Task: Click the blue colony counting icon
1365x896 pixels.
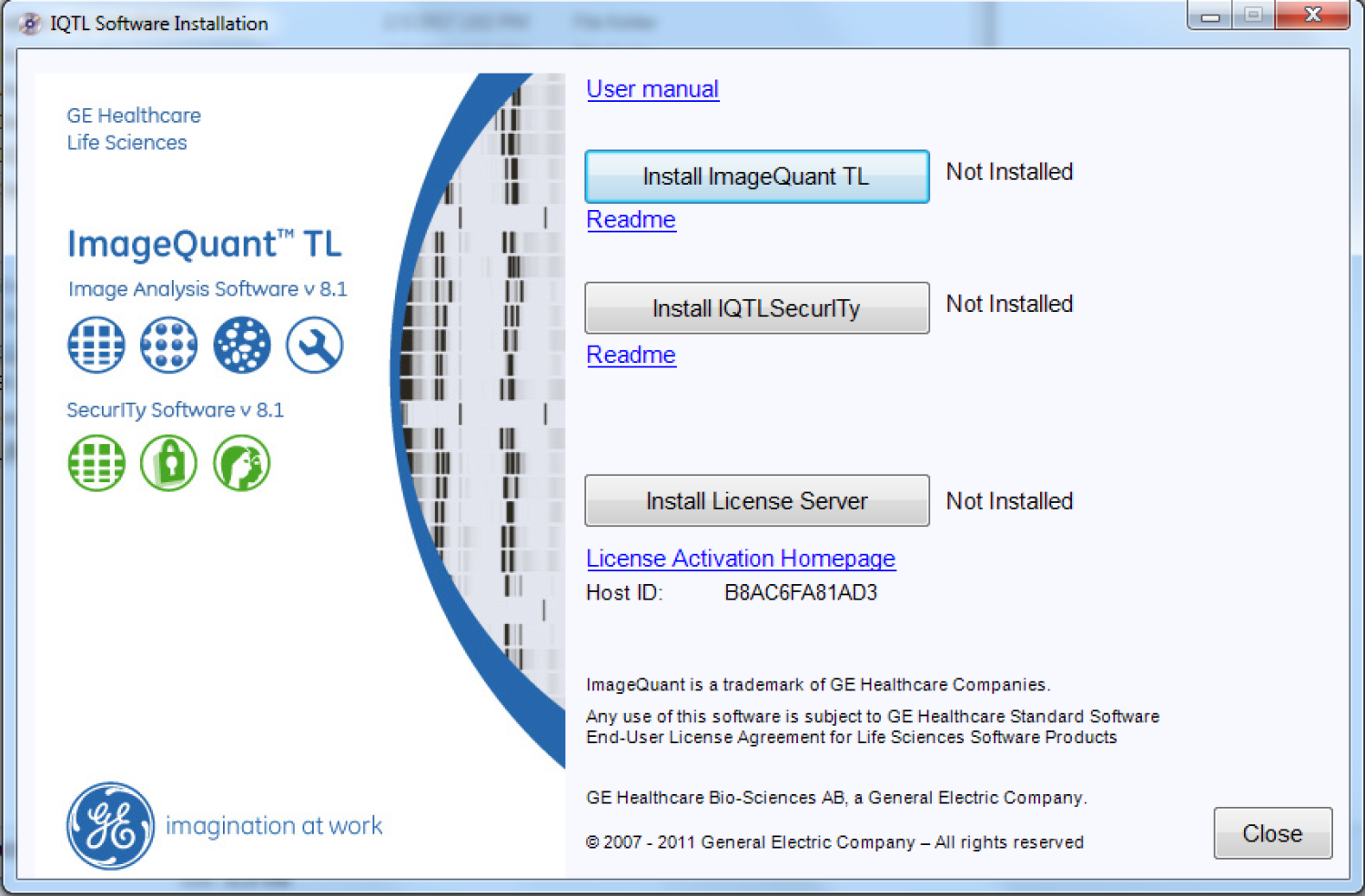Action: 242,345
